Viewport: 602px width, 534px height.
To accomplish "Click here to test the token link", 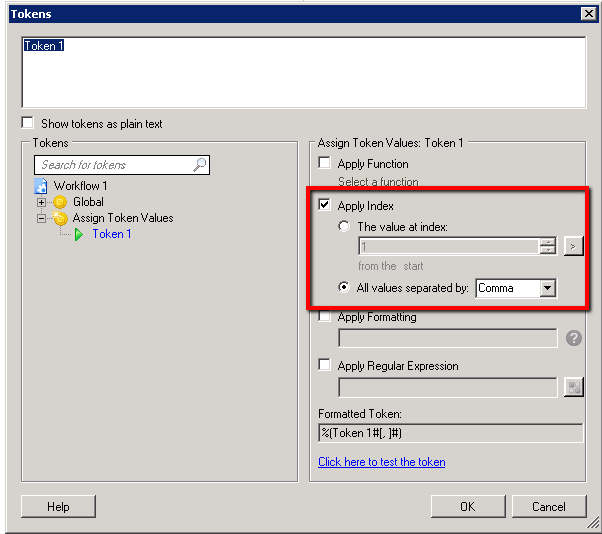I will pos(382,462).
